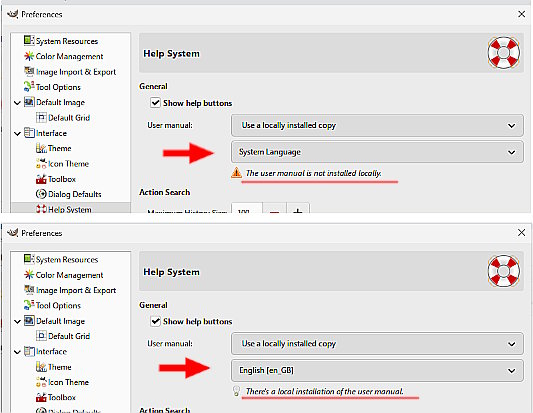Collapse Default Image branch in upper tree

pyautogui.click(x=17, y=103)
